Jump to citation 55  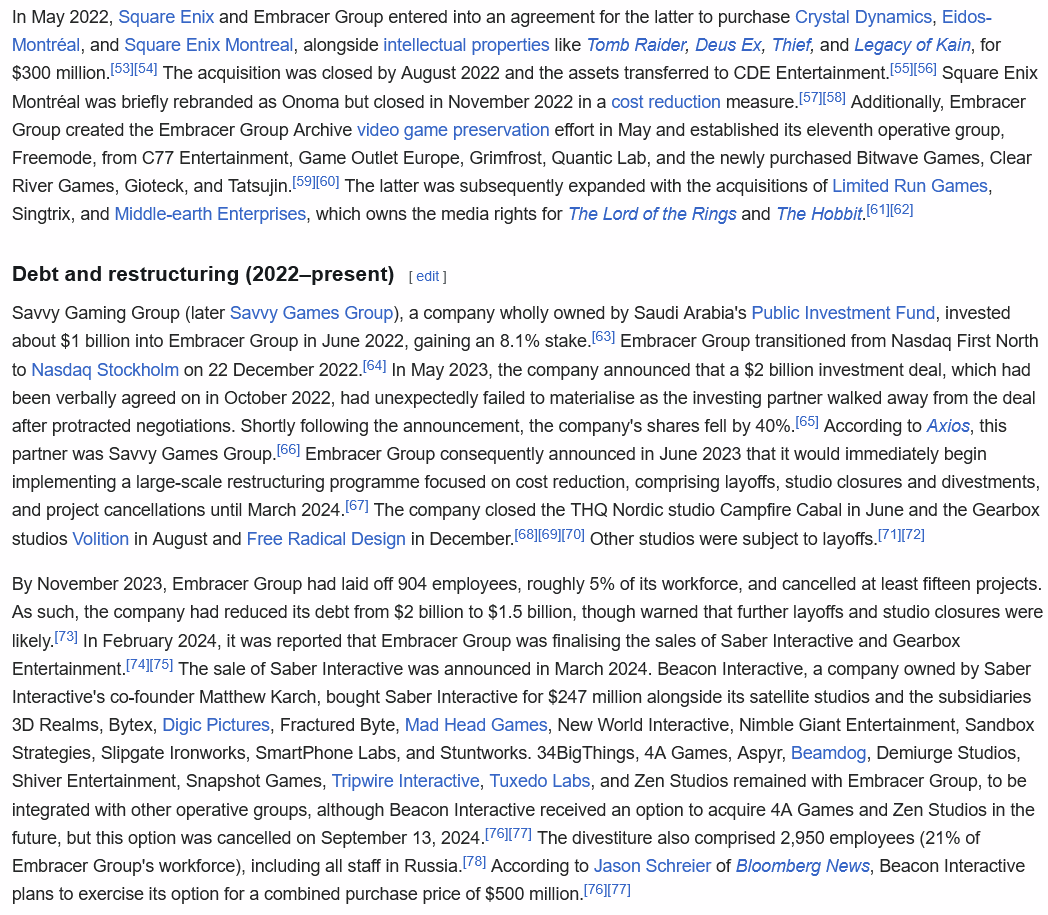pos(901,68)
